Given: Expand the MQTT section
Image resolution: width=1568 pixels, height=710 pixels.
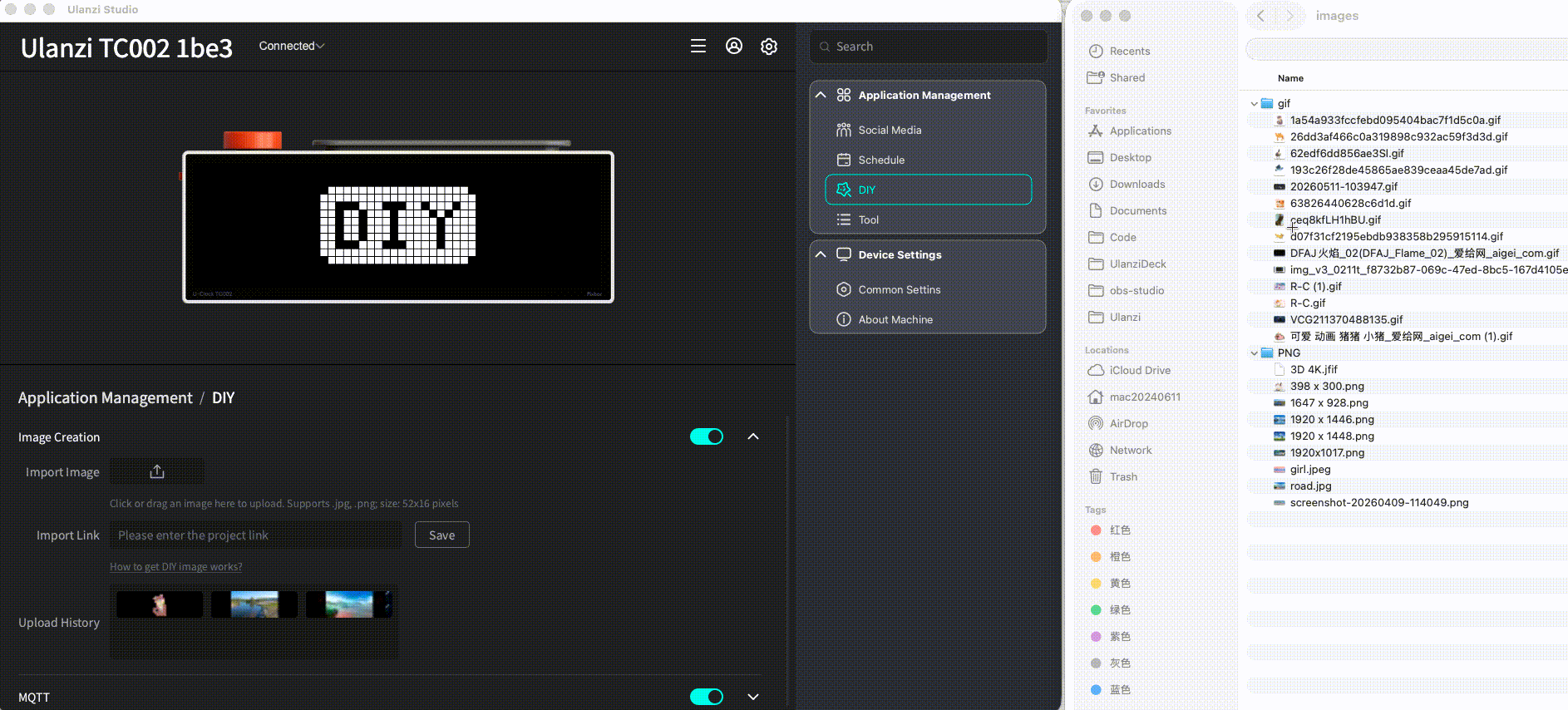Looking at the screenshot, I should pyautogui.click(x=753, y=697).
